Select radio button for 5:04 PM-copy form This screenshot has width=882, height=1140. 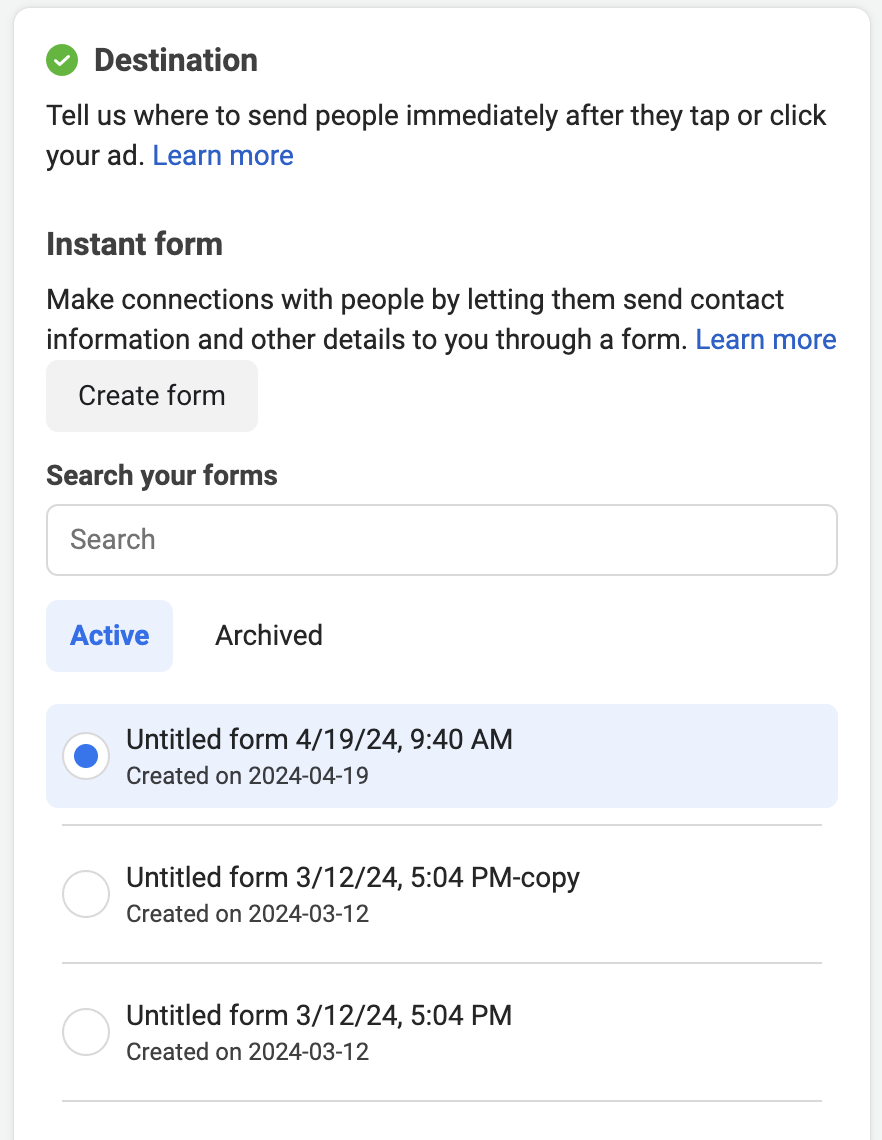(x=86, y=894)
